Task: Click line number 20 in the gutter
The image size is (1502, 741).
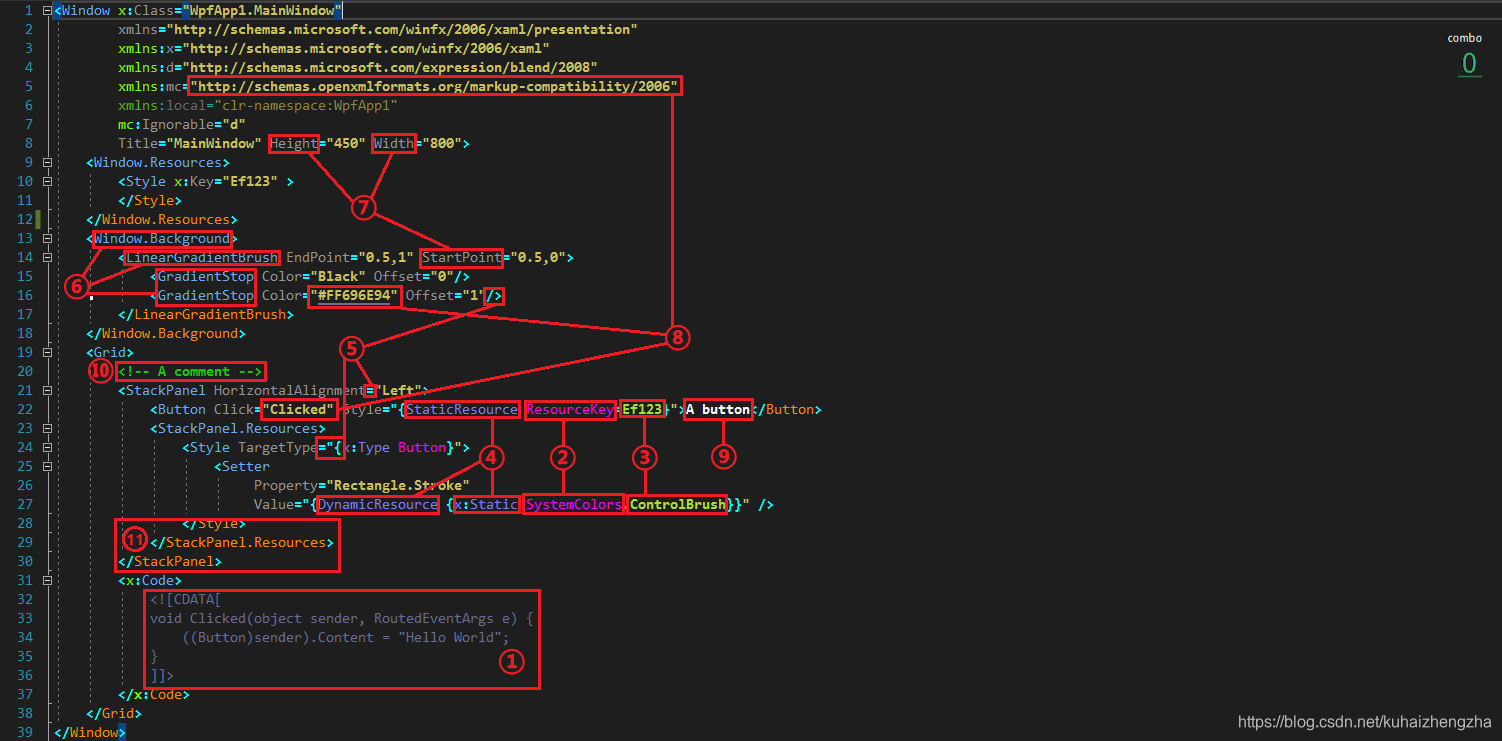Action: [x=25, y=372]
